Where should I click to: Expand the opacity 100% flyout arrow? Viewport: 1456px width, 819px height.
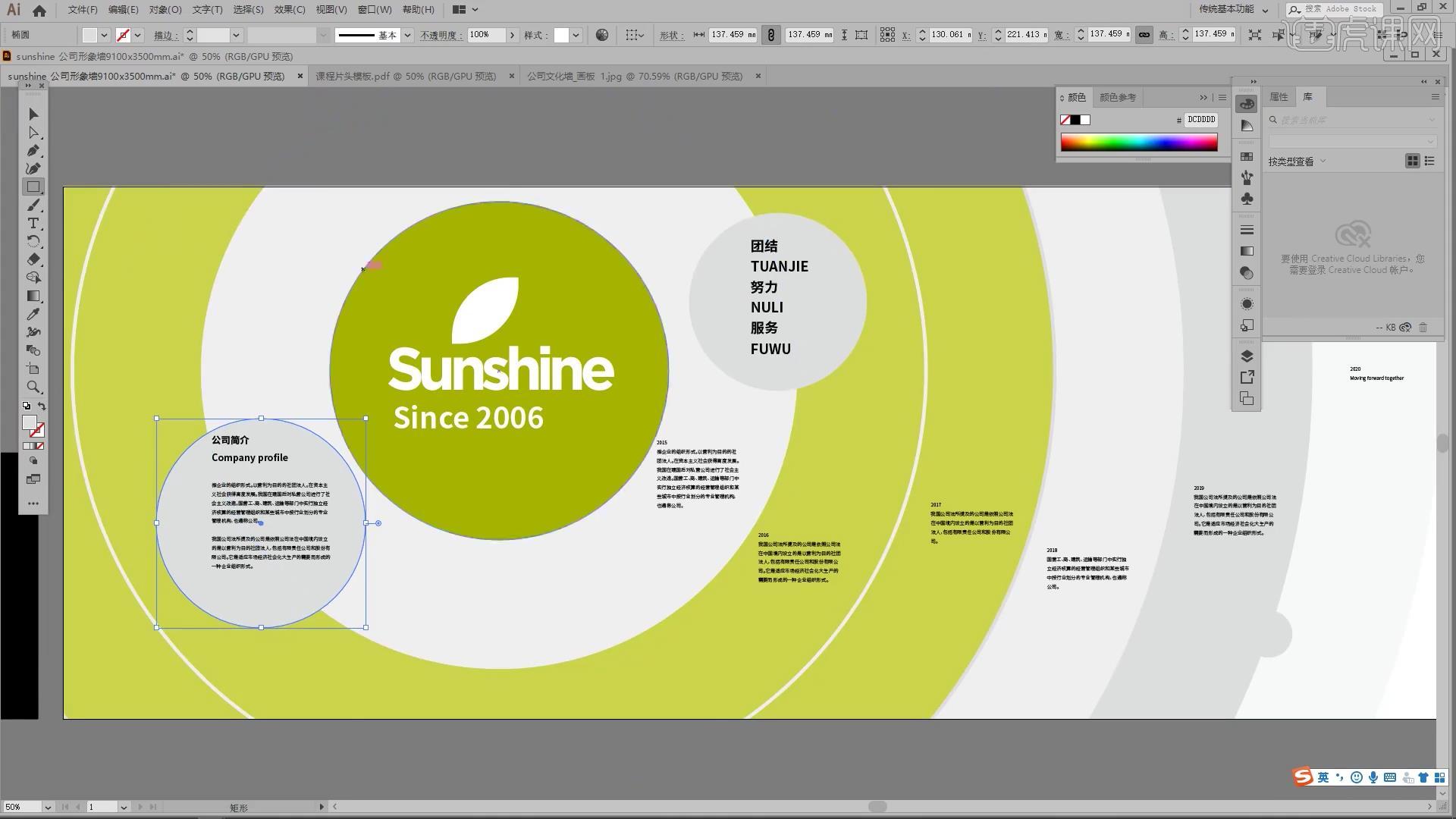click(x=513, y=35)
